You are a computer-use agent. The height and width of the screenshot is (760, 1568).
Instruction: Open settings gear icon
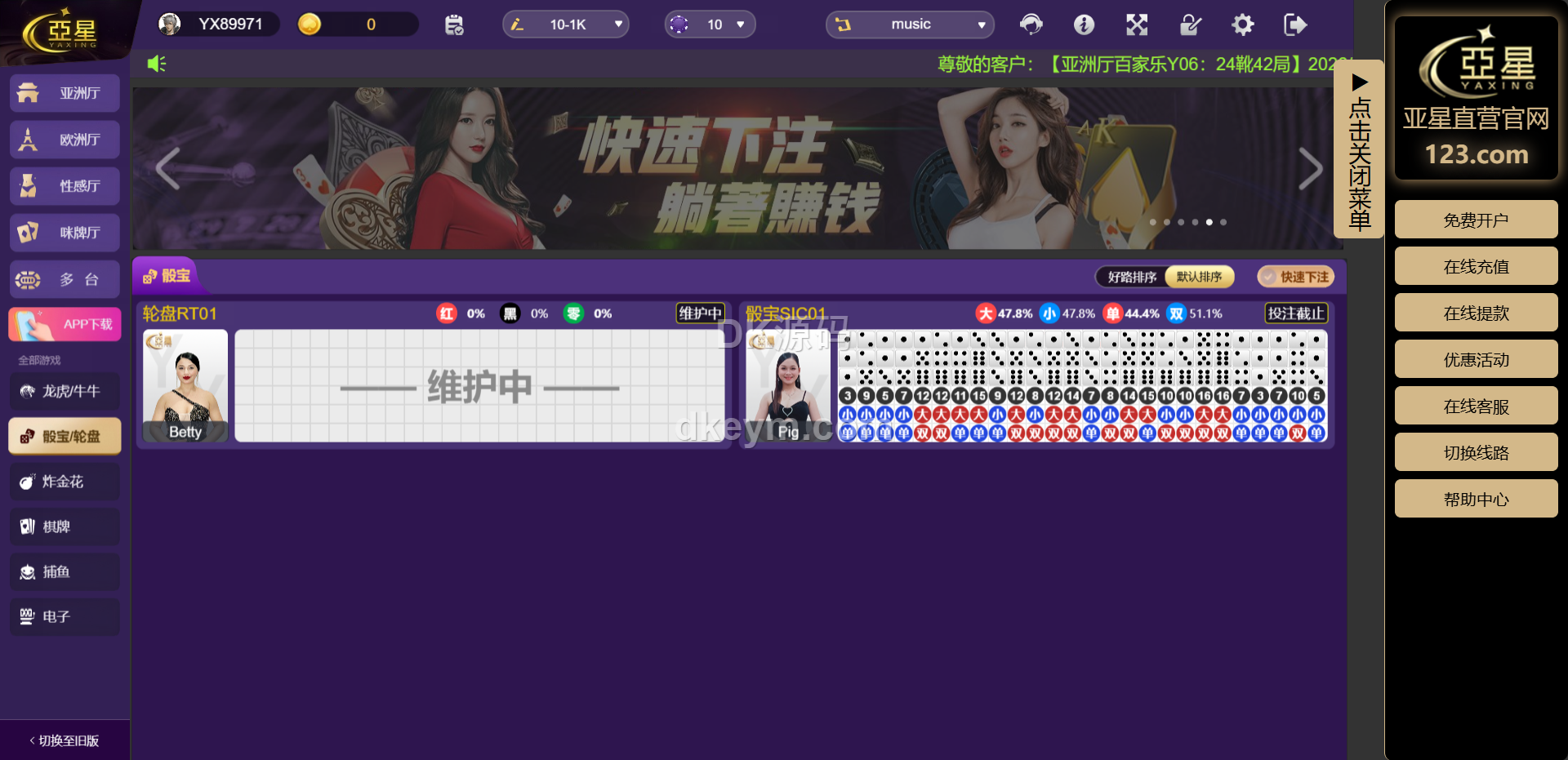click(x=1242, y=25)
